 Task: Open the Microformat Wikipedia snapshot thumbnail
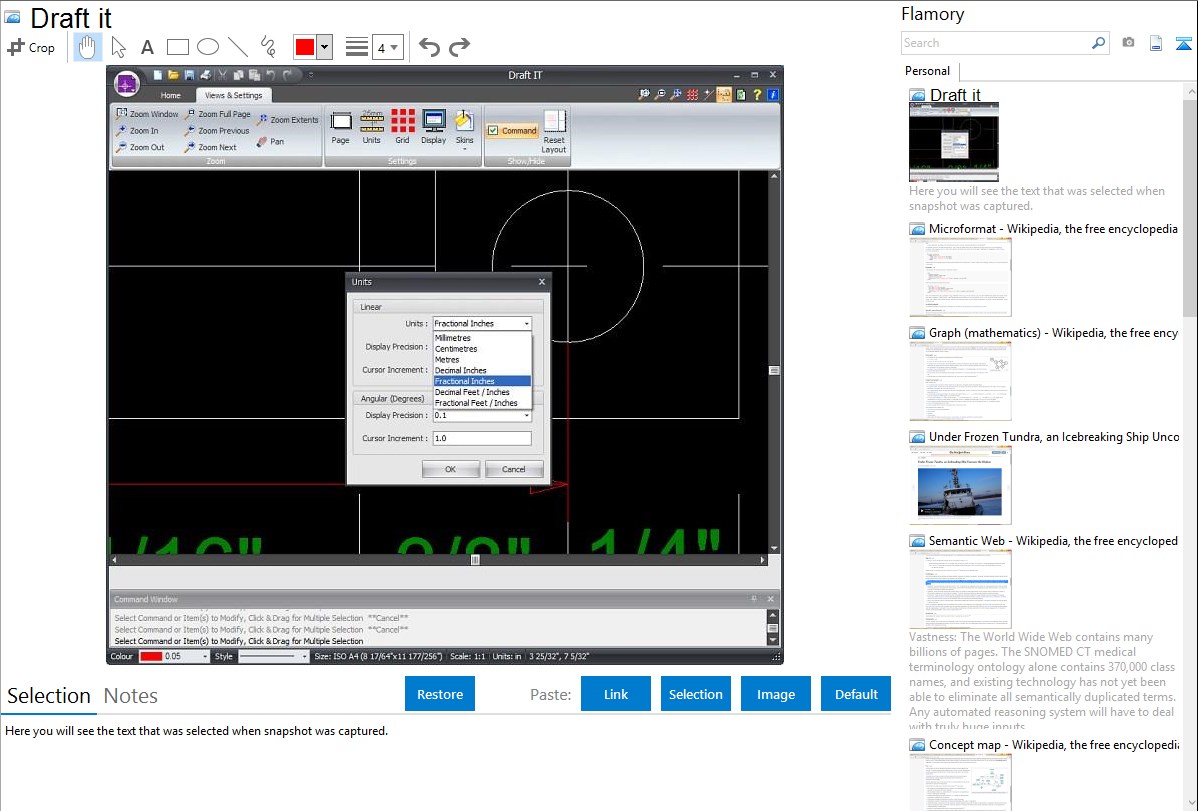point(960,277)
